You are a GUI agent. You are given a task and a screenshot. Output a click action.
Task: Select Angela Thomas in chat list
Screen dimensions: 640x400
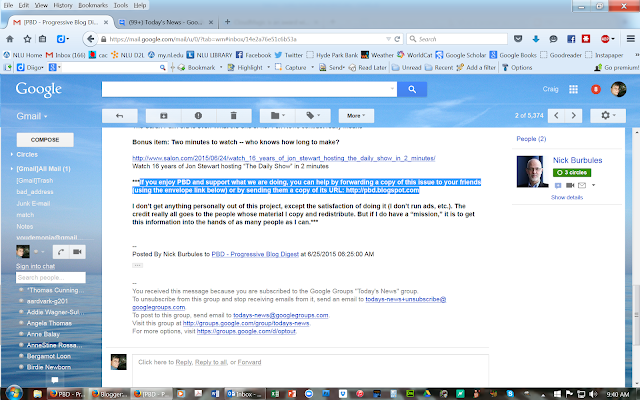49,323
